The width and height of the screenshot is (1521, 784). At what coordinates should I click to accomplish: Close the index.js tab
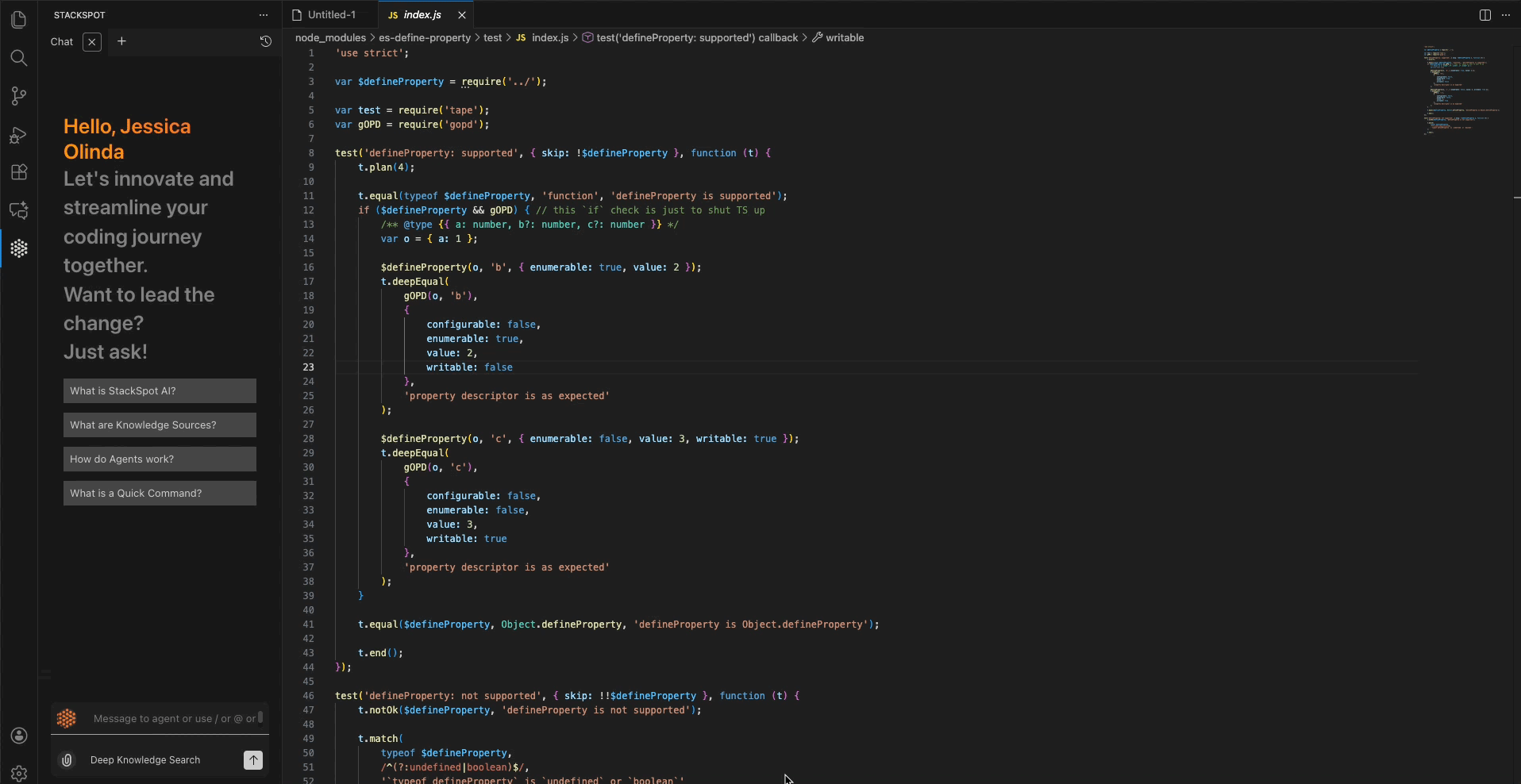[x=461, y=15]
